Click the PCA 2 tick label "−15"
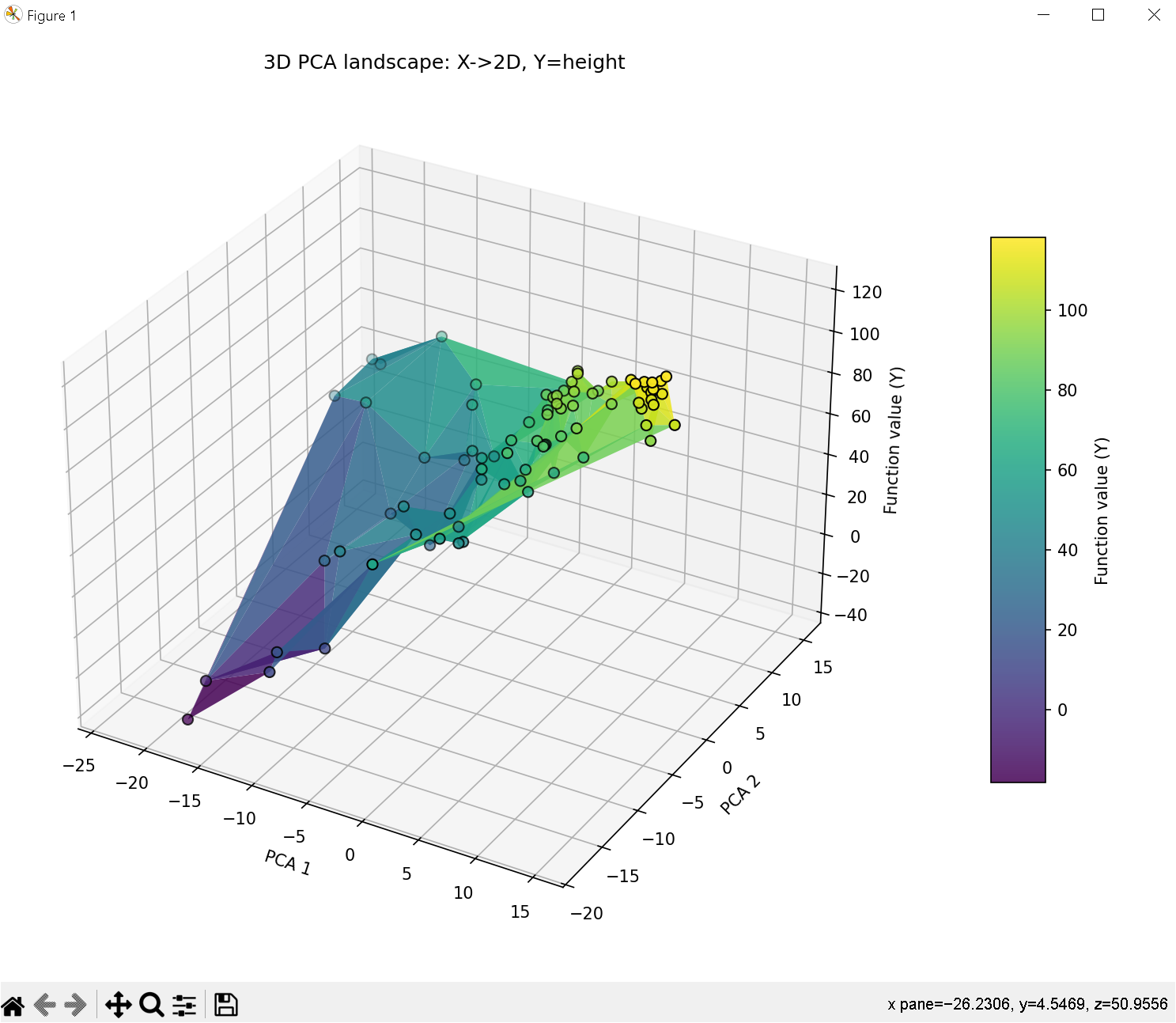The image size is (1176, 1023). click(623, 876)
